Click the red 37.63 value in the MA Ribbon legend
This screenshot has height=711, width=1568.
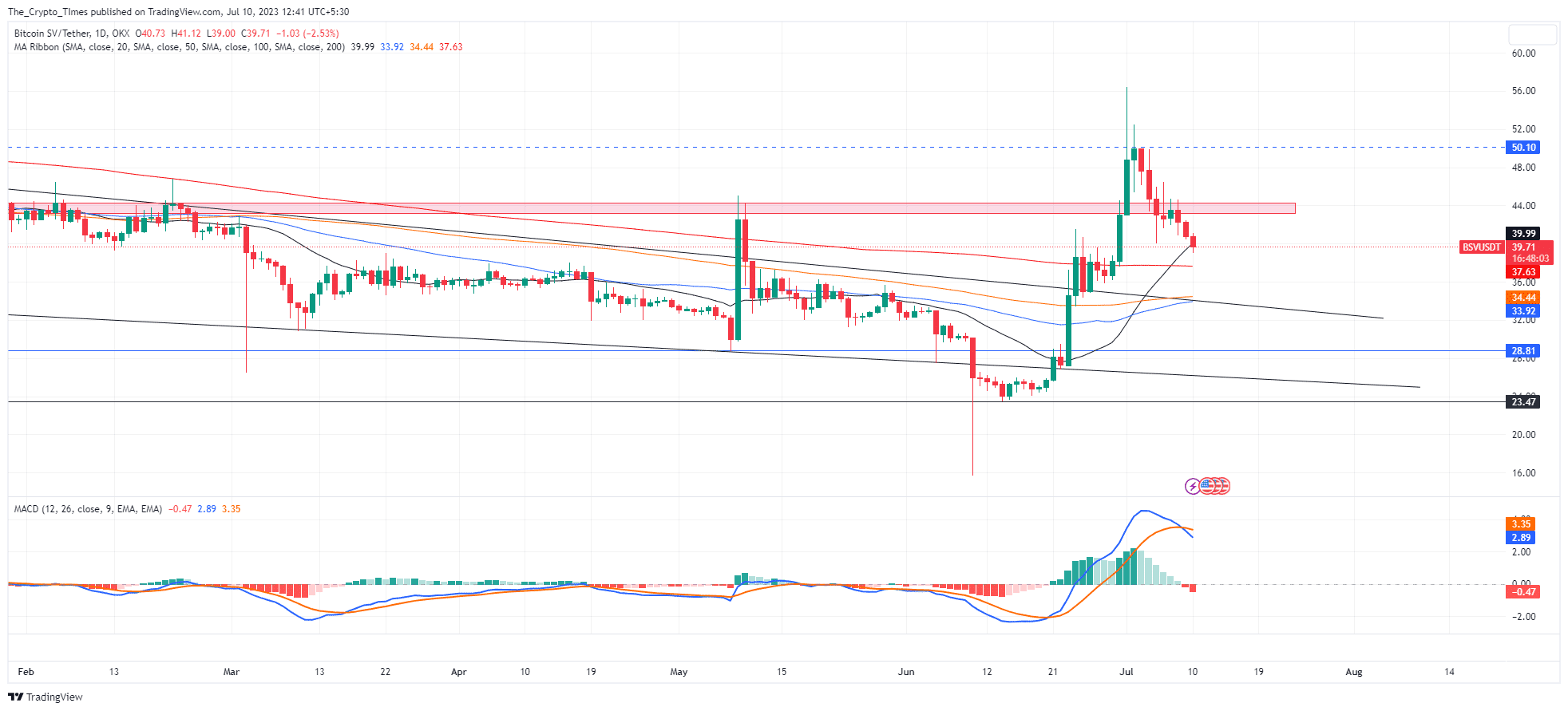tap(451, 47)
